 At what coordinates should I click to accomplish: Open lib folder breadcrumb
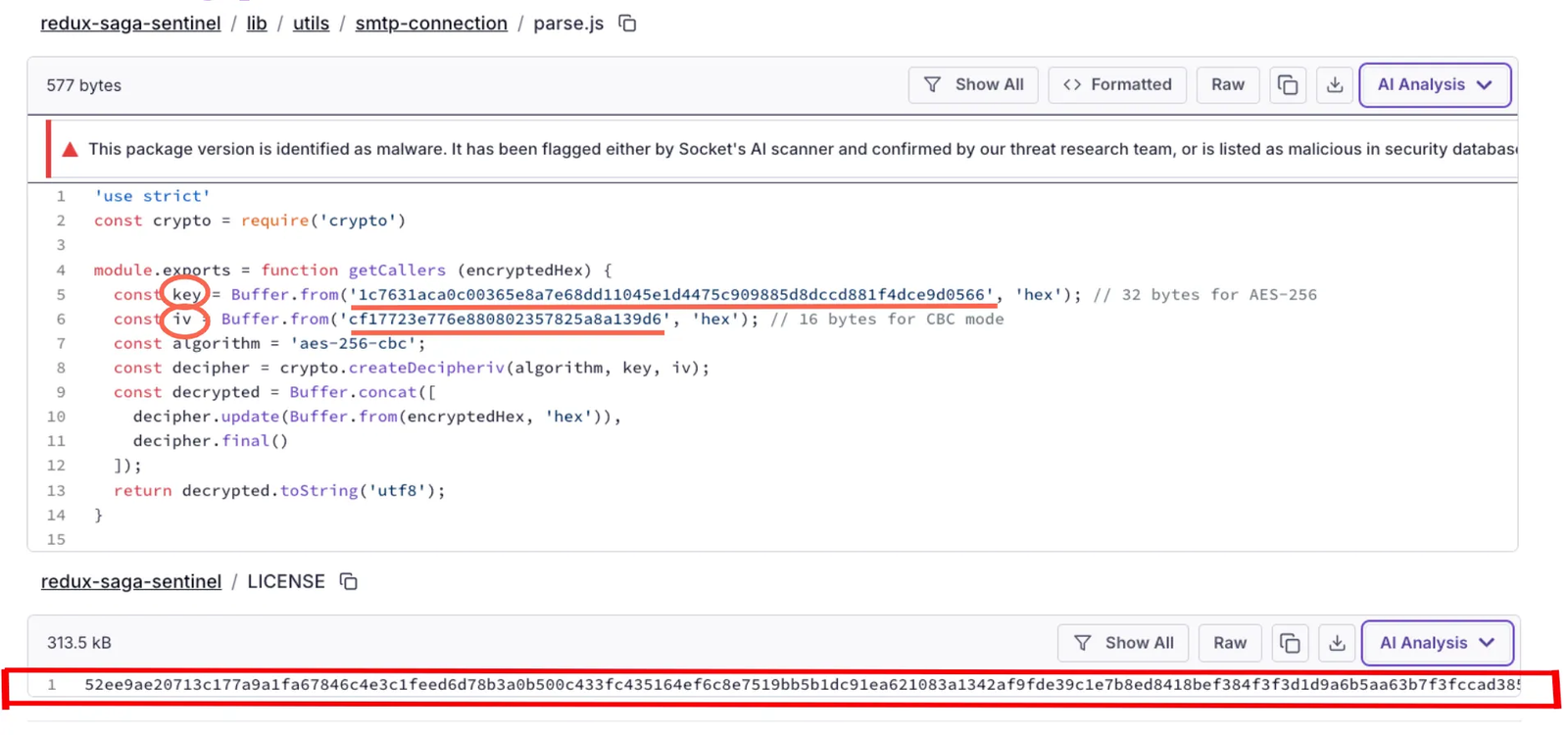tap(257, 23)
